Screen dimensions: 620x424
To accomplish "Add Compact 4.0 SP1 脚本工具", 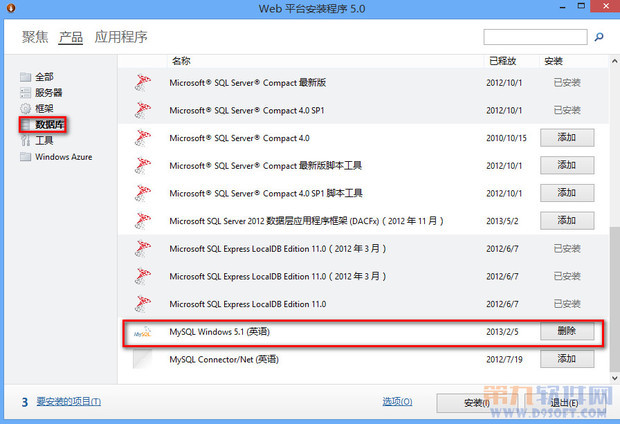I will click(x=567, y=193).
